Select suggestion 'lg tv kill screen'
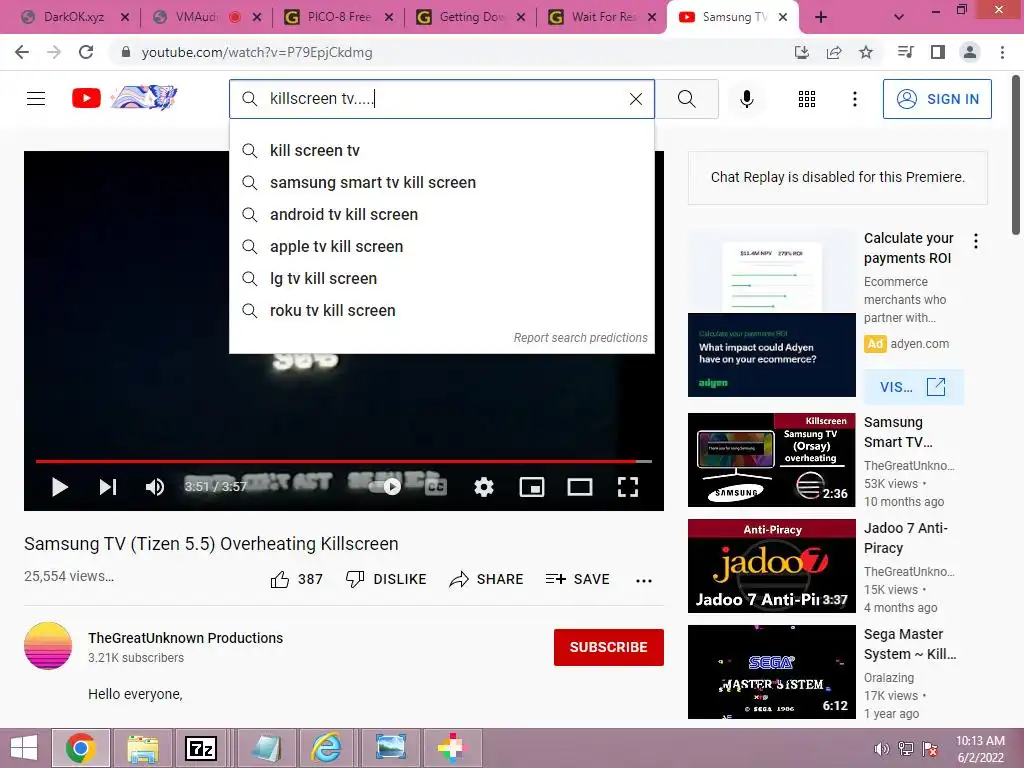 click(x=441, y=278)
